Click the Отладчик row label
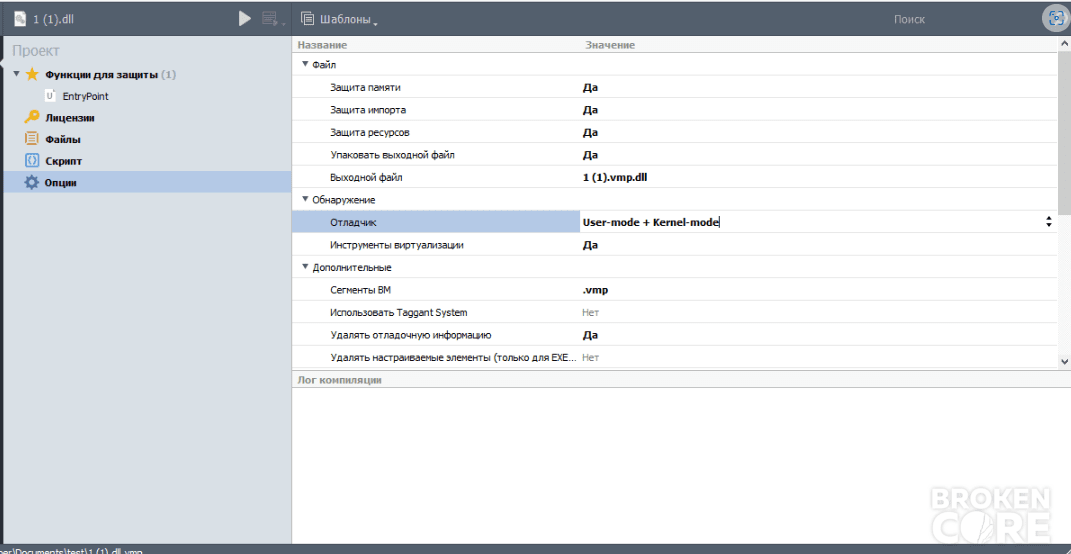 coord(352,222)
